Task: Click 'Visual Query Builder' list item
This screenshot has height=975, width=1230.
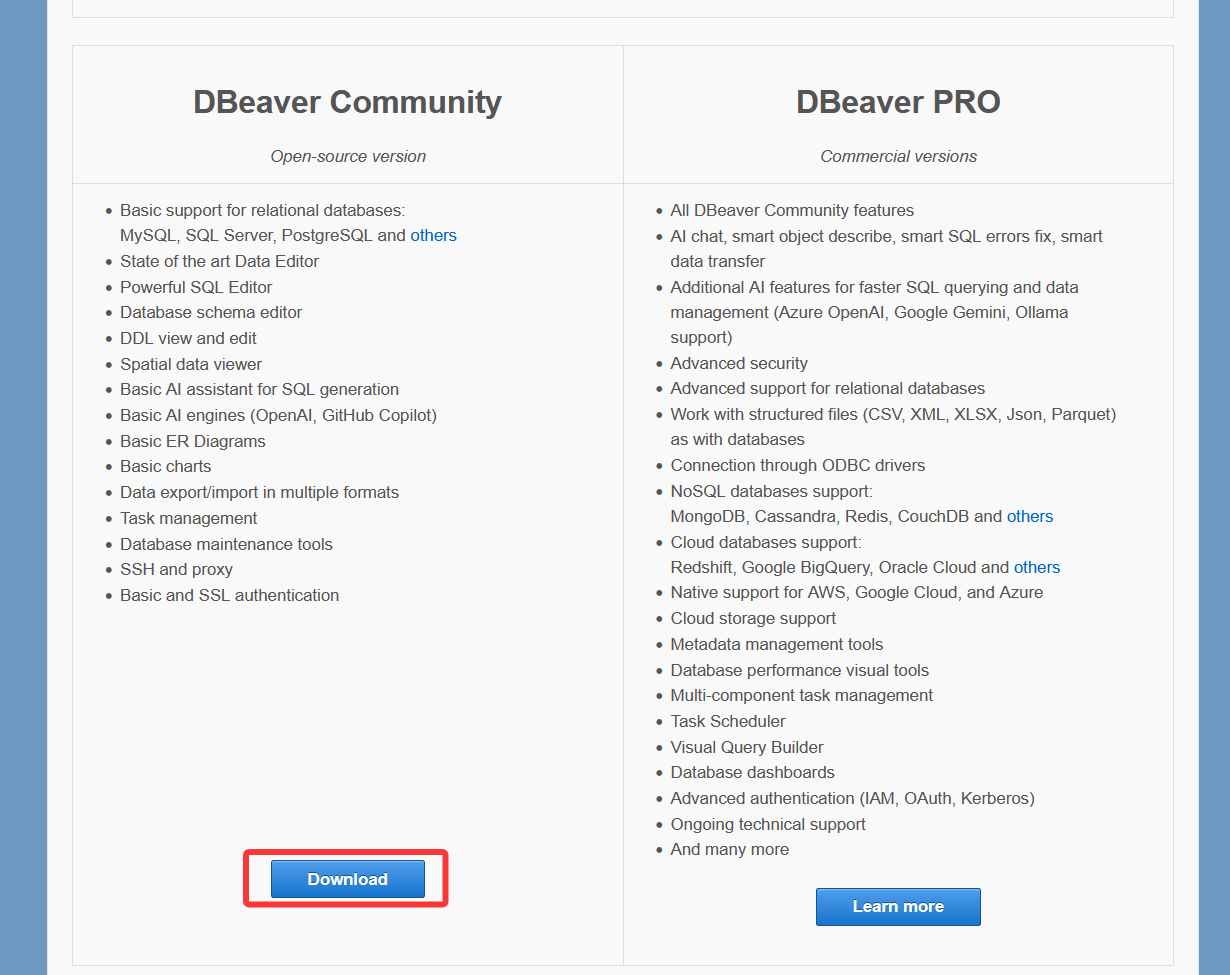Action: [747, 747]
